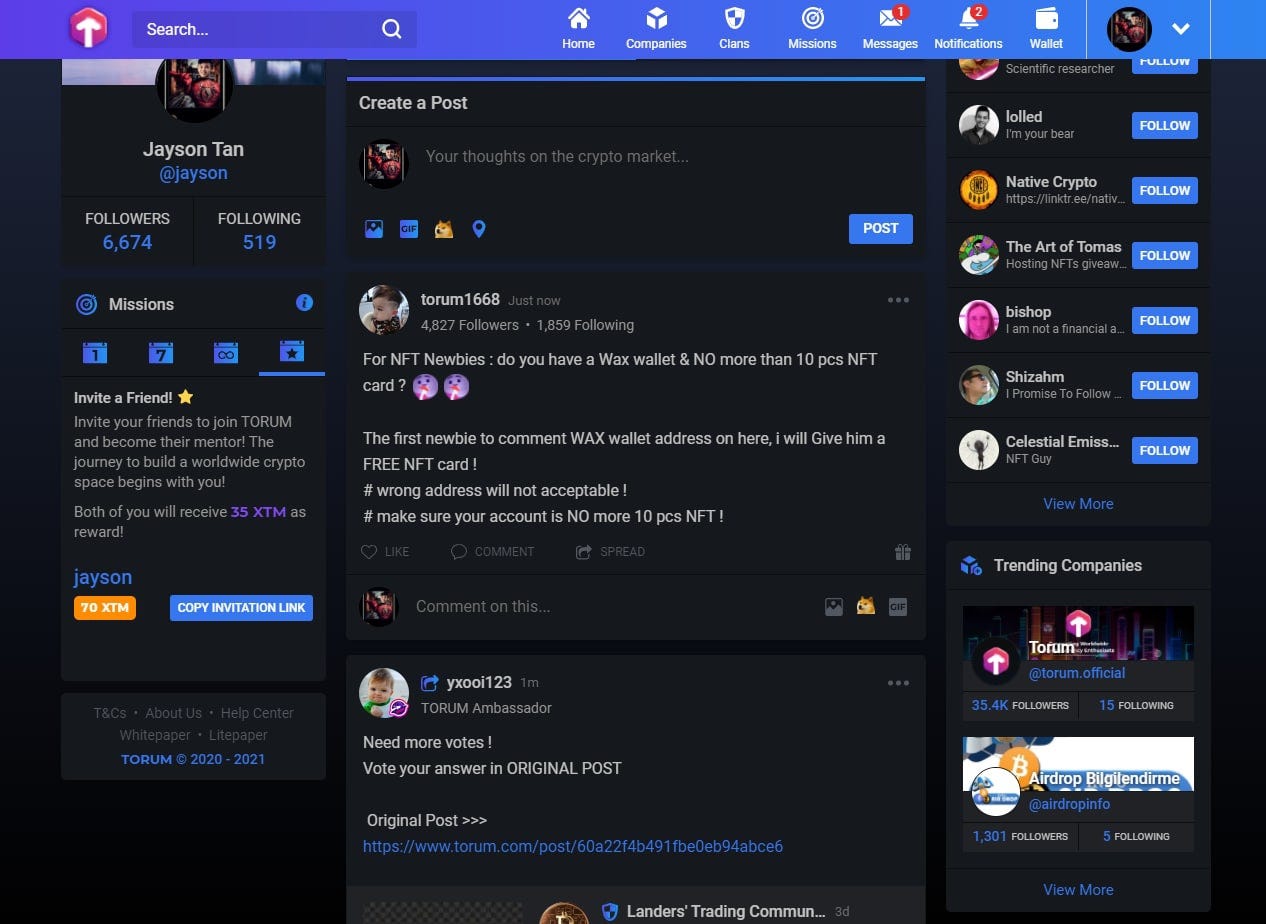Viewport: 1266px width, 924px height.
Task: Select the infinity missions tab icon
Action: (x=226, y=352)
